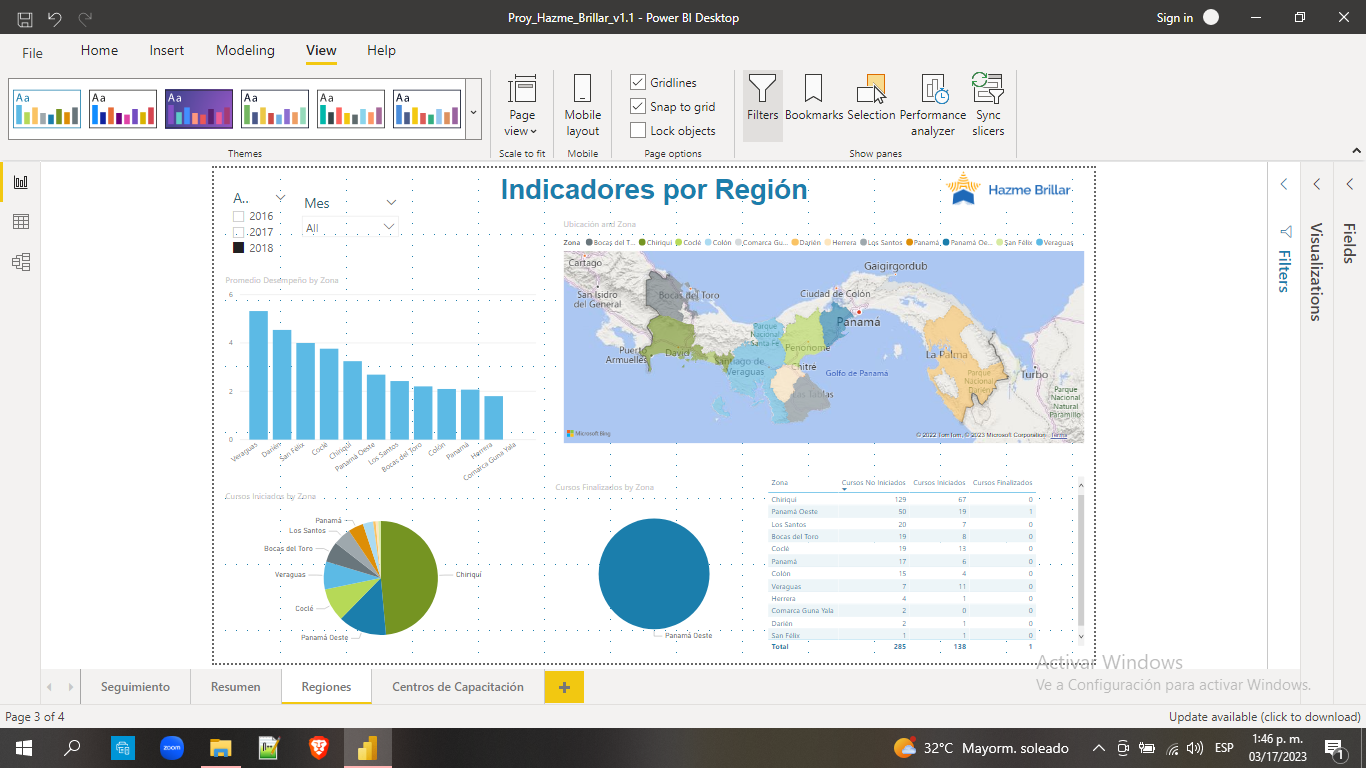
Task: Enable the Lock objects checkbox
Action: point(638,131)
